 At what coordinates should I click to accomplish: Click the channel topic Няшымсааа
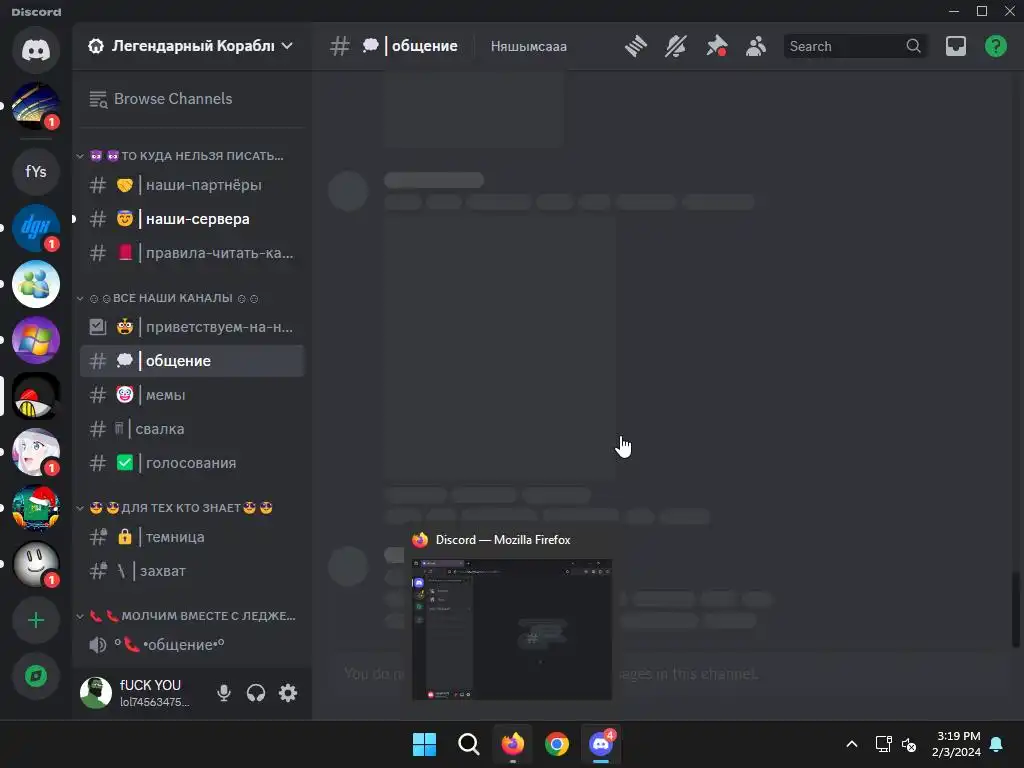coord(529,46)
